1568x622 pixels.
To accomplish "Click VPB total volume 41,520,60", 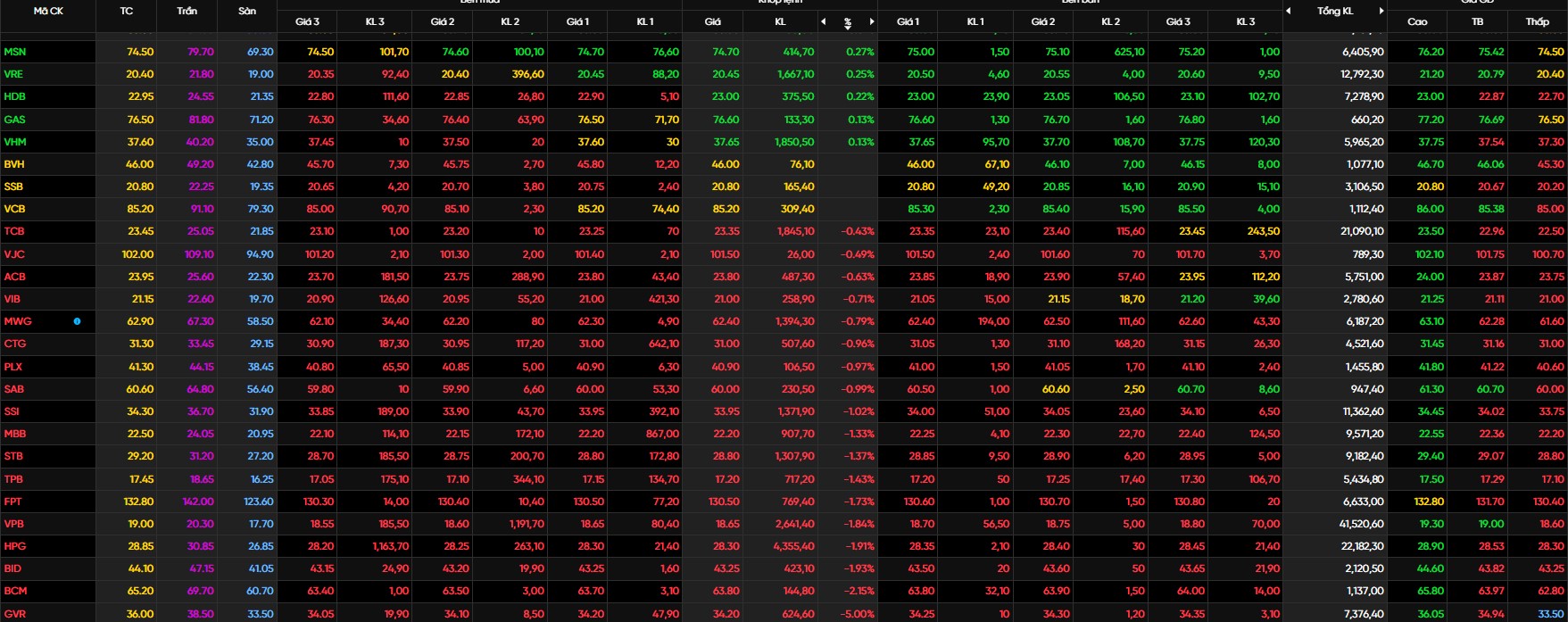I will (1362, 524).
